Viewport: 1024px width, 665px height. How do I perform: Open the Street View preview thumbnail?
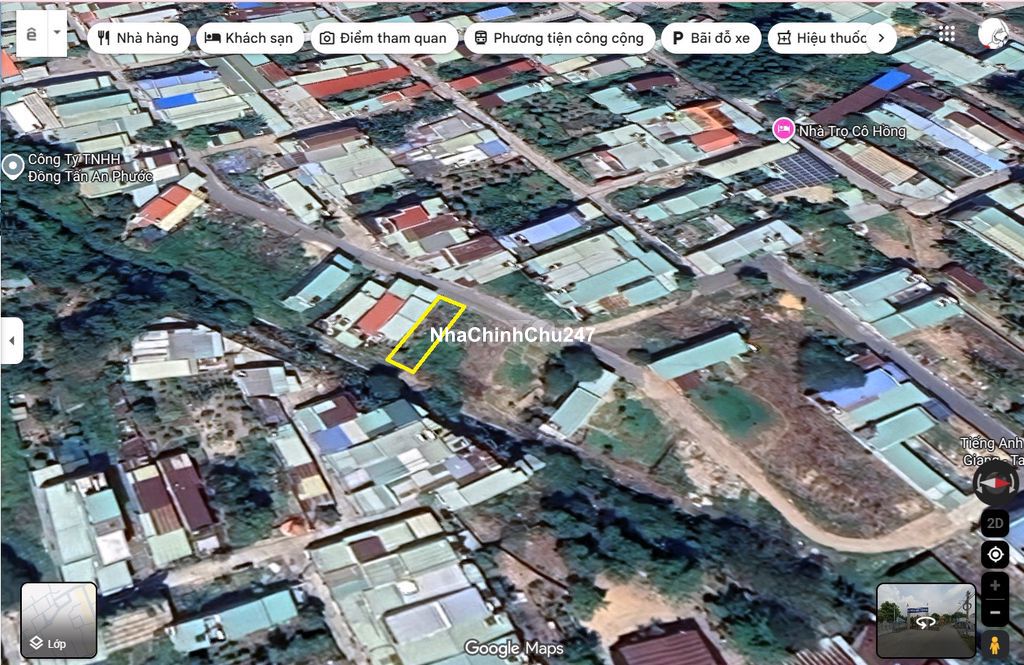(925, 620)
